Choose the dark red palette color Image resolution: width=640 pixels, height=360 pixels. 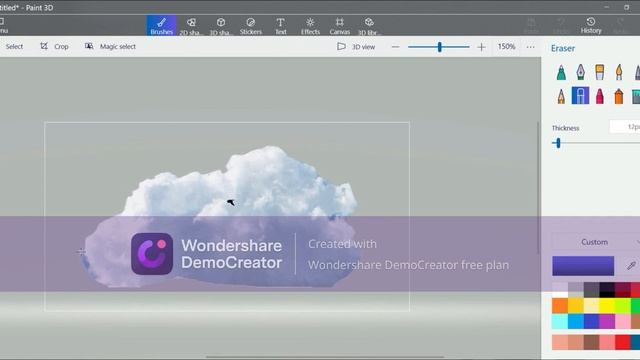[x=623, y=290]
